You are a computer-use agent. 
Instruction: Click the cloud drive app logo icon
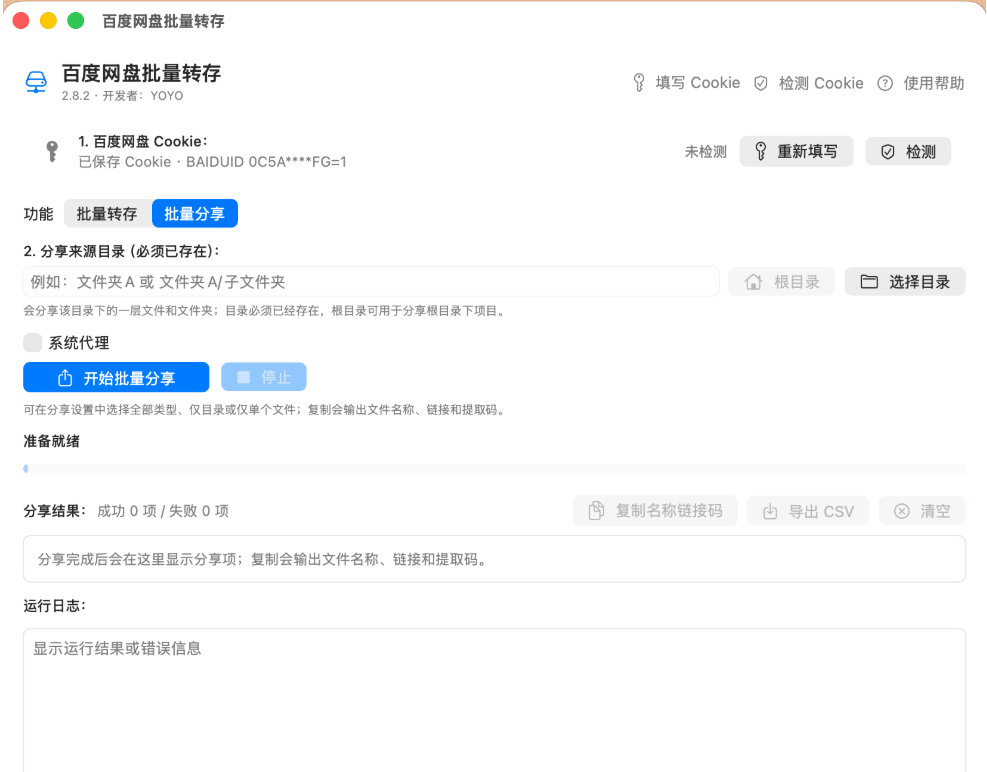[36, 82]
